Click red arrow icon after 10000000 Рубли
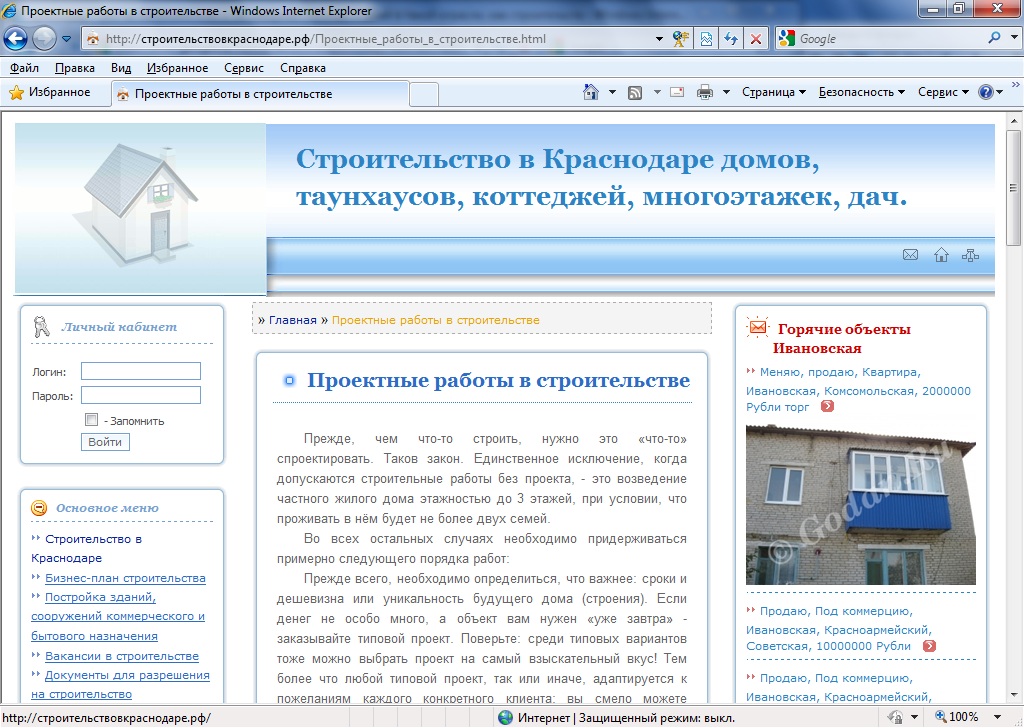 pos(929,646)
